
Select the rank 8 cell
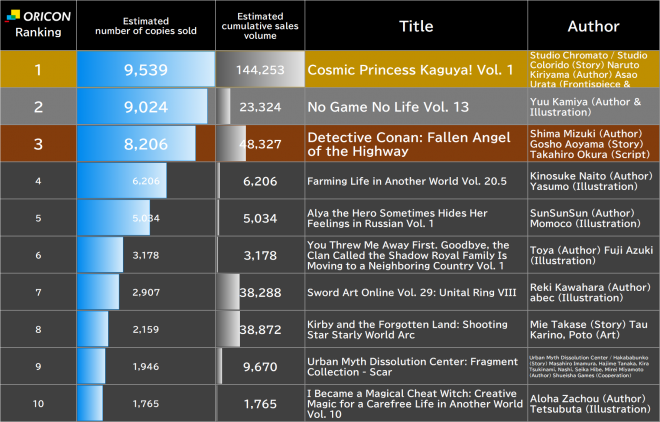[x=38, y=329]
